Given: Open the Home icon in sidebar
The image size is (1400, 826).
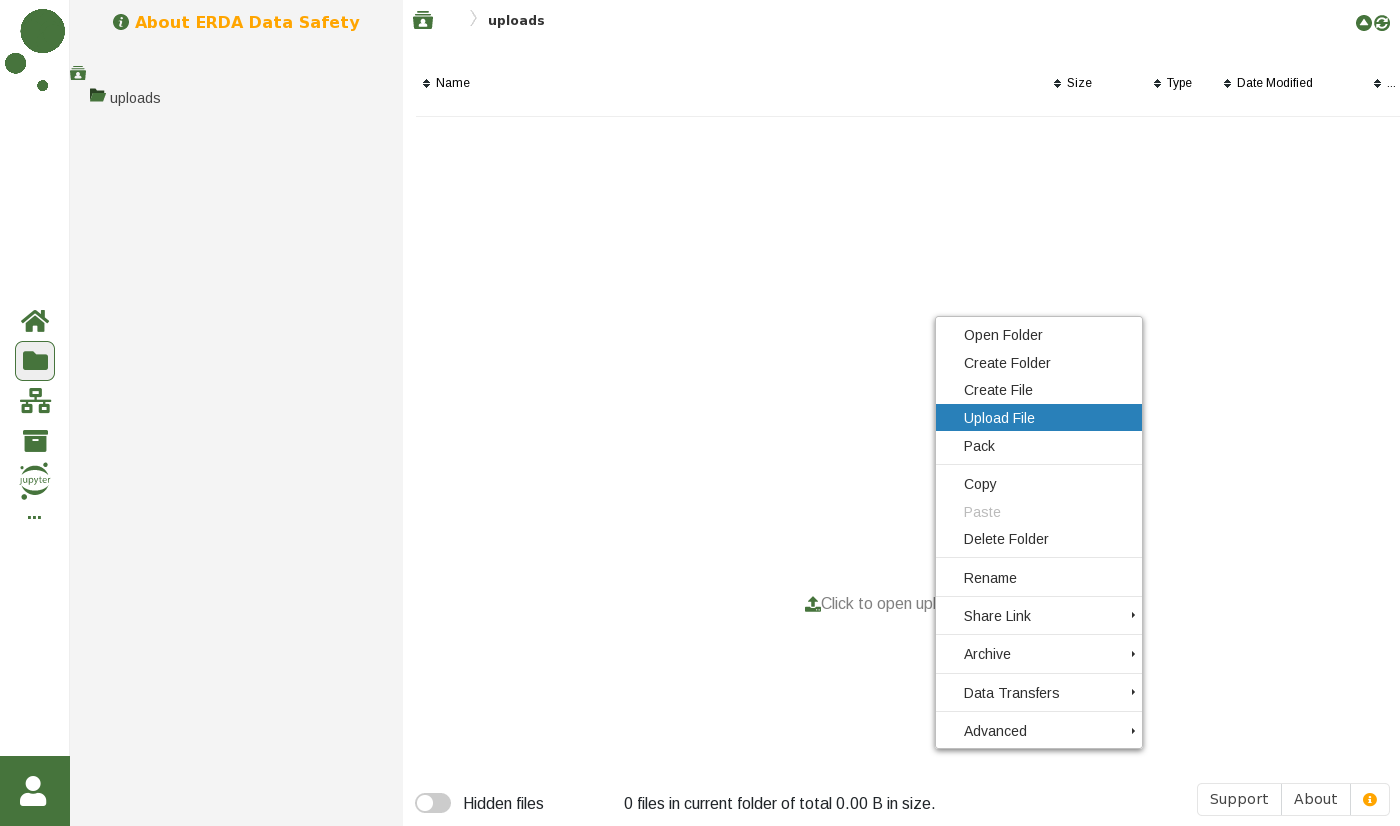Looking at the screenshot, I should (x=35, y=321).
